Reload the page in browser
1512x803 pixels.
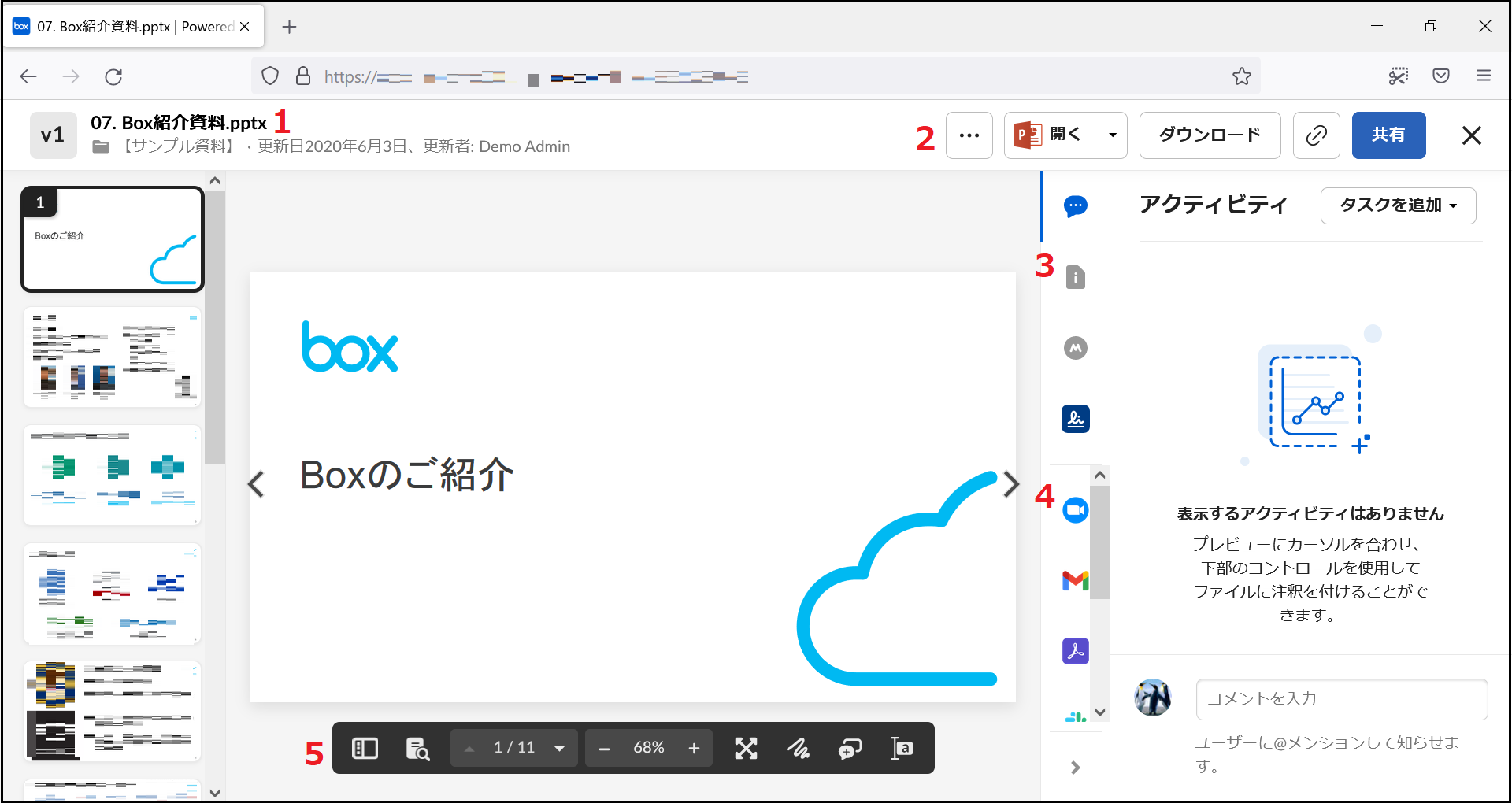click(113, 76)
